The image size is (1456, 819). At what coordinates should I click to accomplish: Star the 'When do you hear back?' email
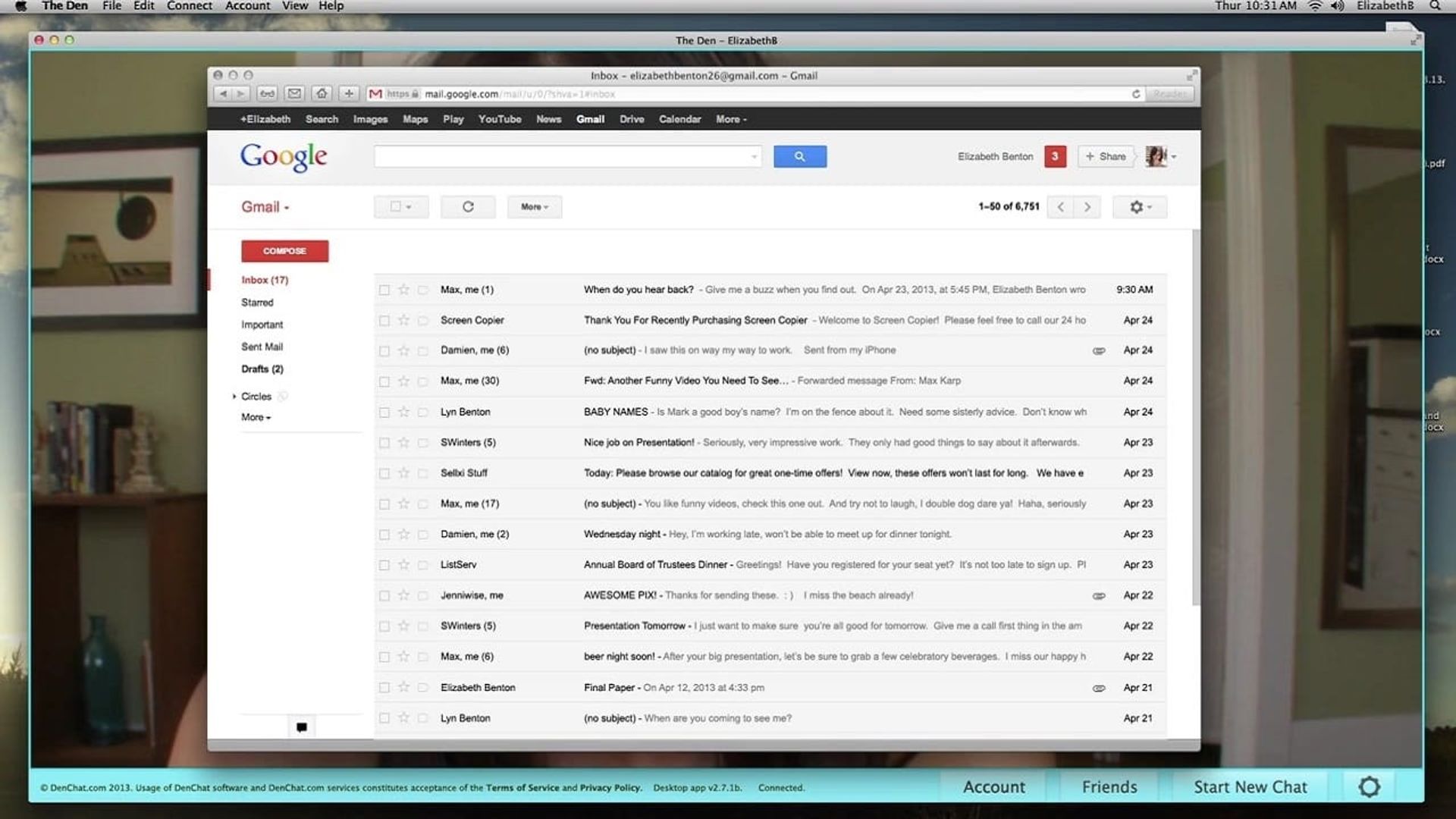pos(403,290)
